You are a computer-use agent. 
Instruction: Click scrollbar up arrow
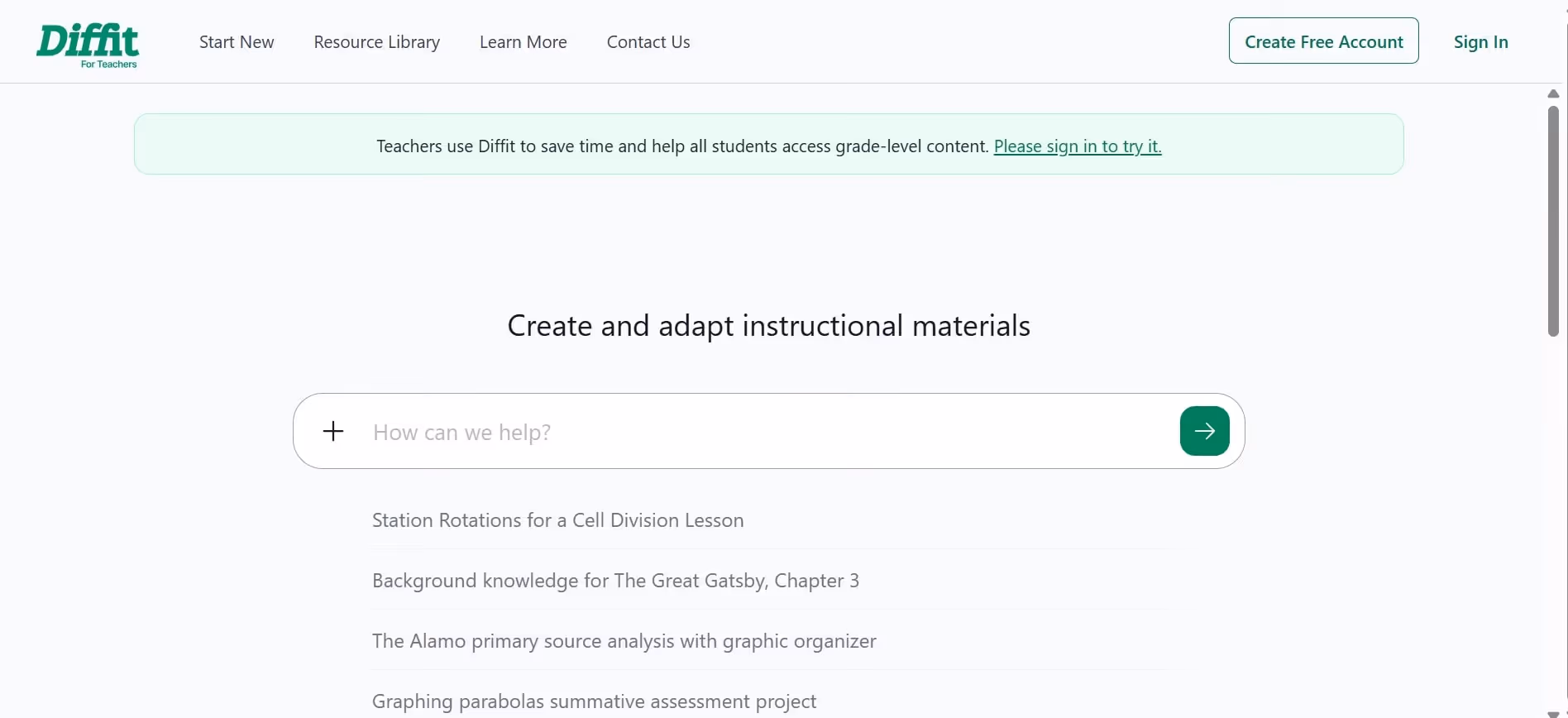(x=1553, y=93)
